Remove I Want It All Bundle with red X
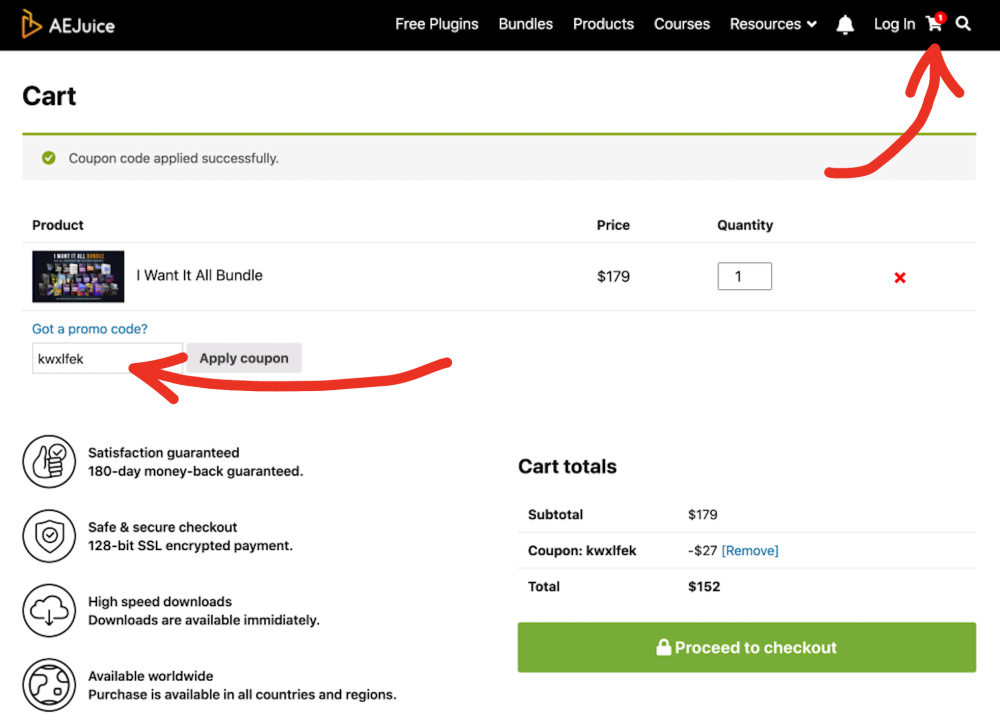1000x728 pixels. click(900, 277)
